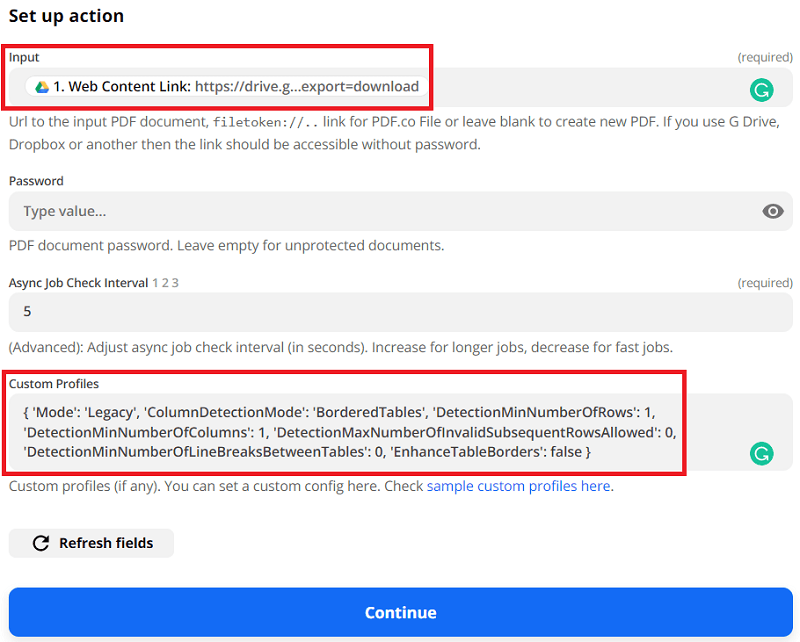The width and height of the screenshot is (800, 642).
Task: Click the Grammarly icon beside the Input field
Action: tap(761, 89)
